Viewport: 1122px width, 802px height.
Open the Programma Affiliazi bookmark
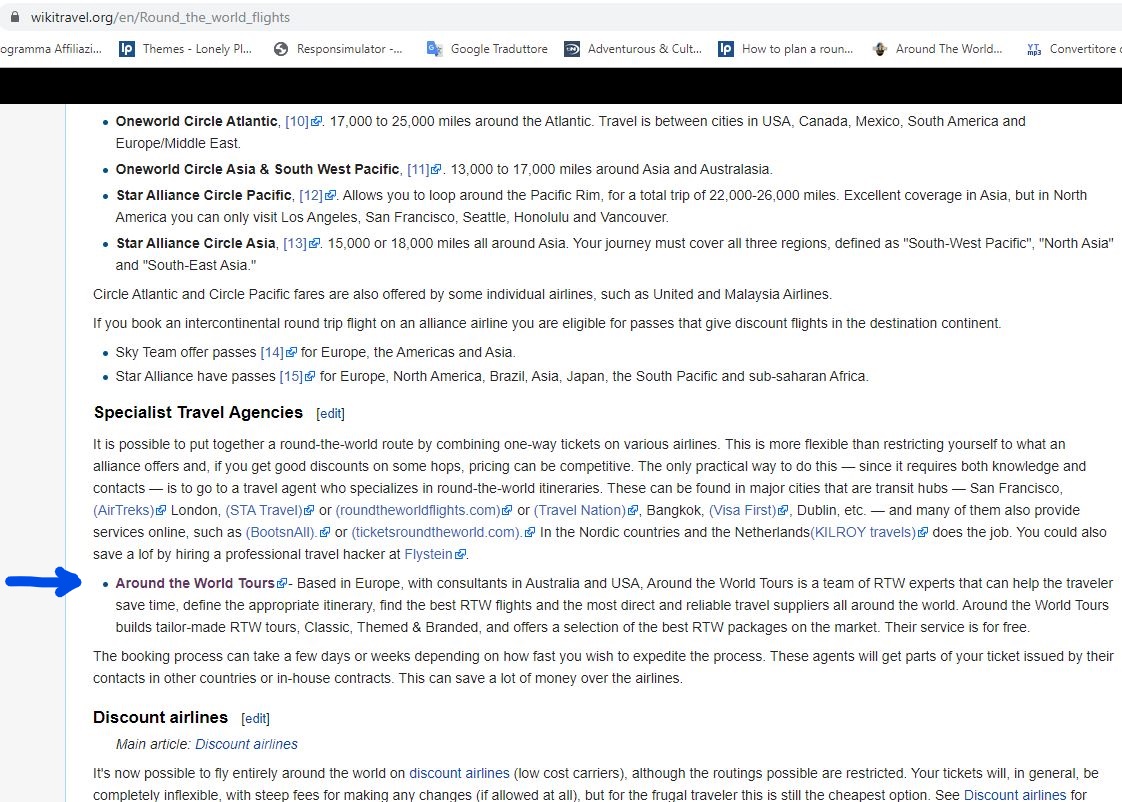point(52,49)
